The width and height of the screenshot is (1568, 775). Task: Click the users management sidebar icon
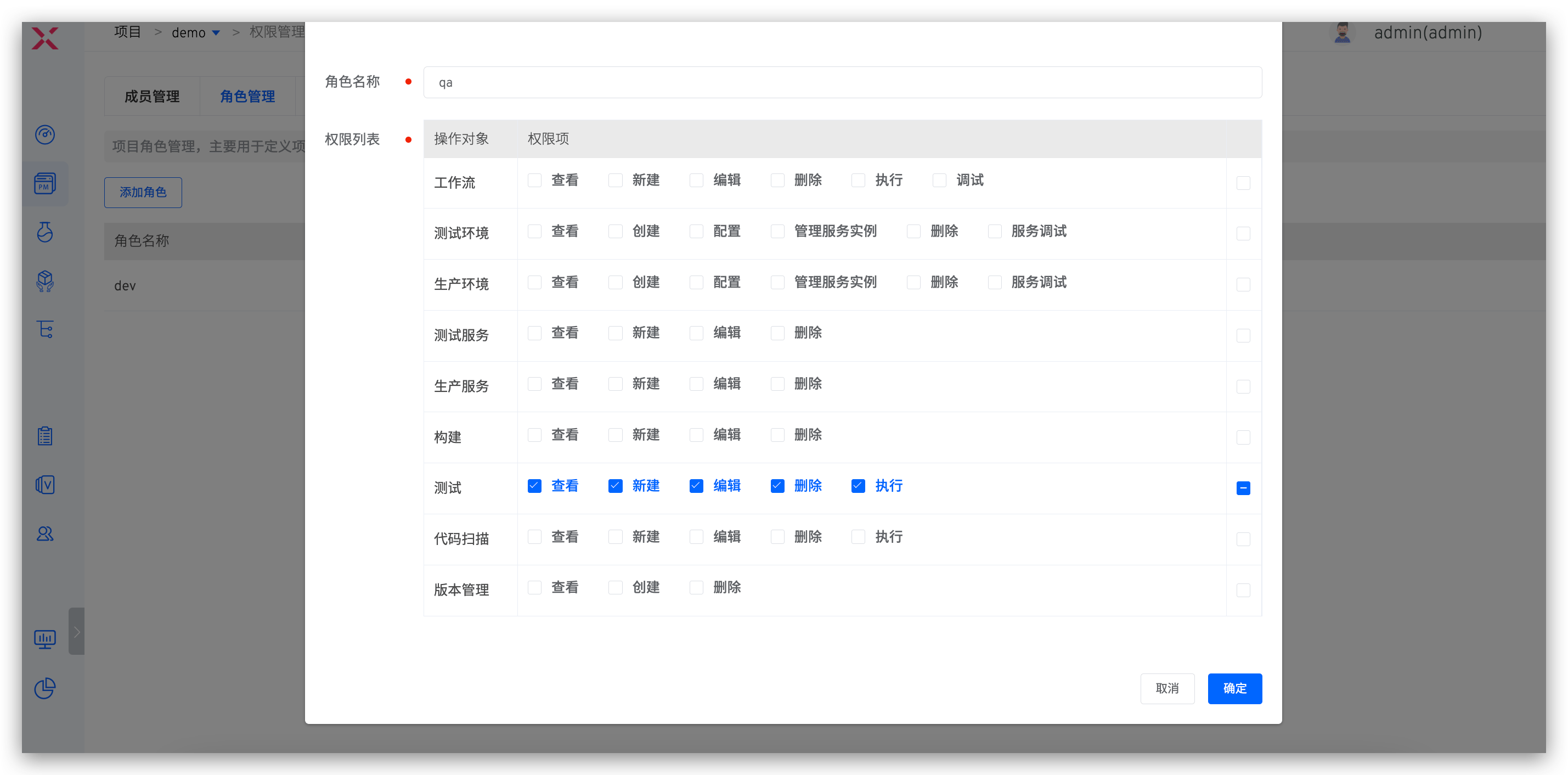[45, 534]
